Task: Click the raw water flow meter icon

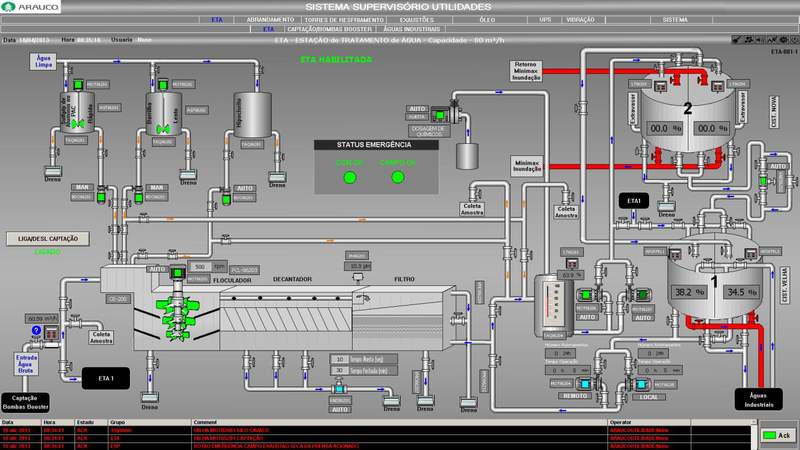Action: [x=51, y=334]
